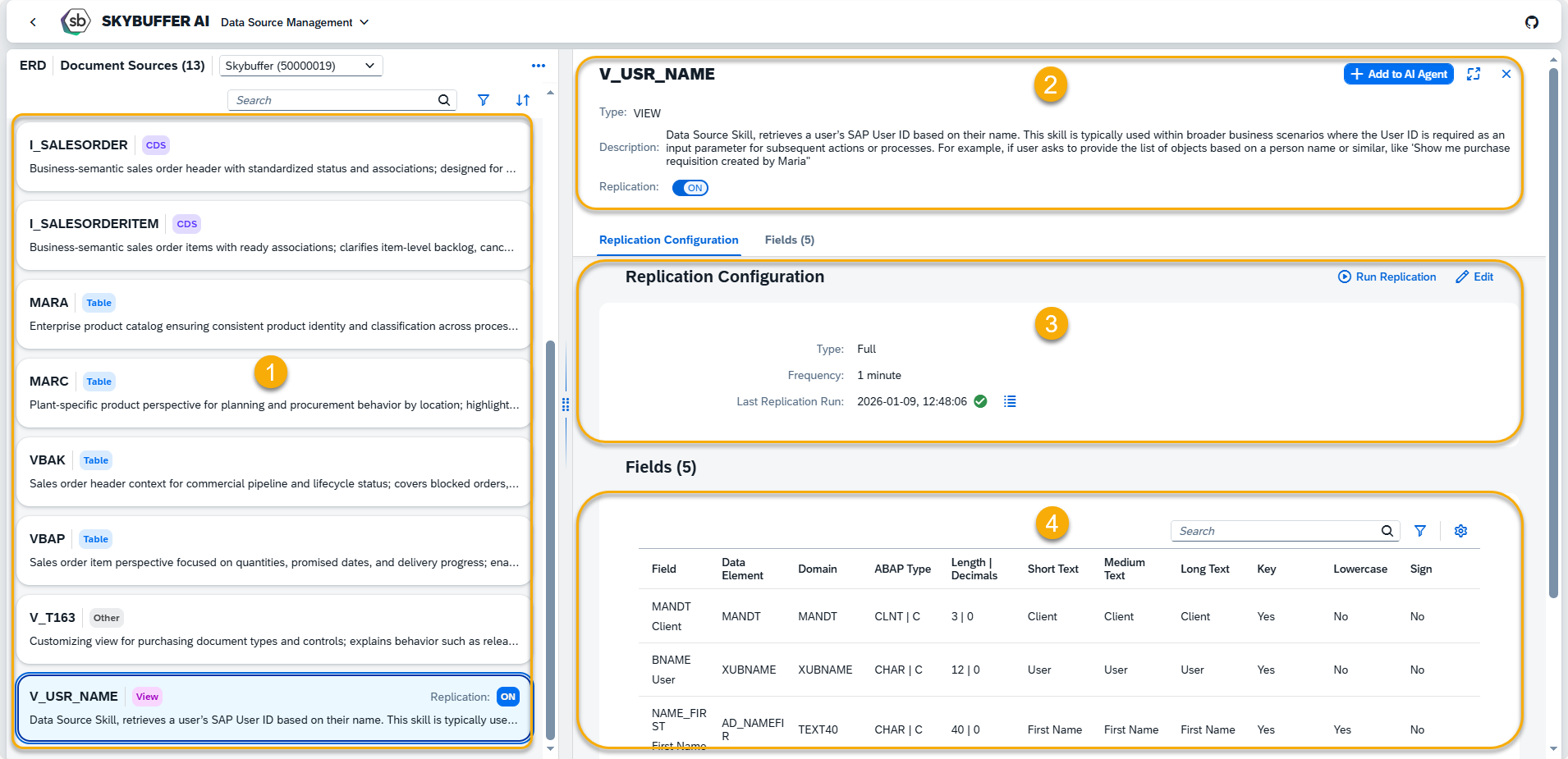This screenshot has width=1568, height=759.
Task: Edit the replication configuration
Action: 1474,277
